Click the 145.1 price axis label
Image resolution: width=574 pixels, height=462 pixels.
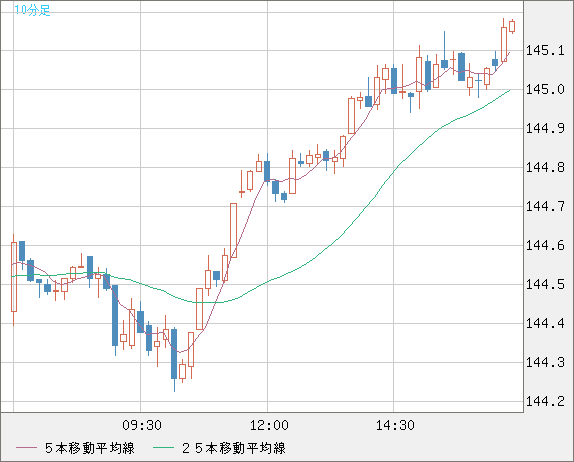(x=545, y=51)
